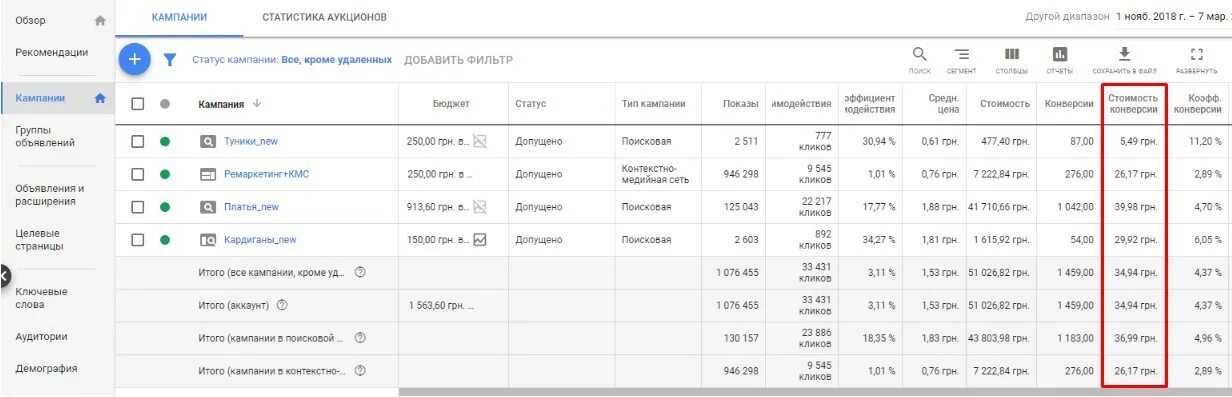Click the horizontal scrollbar below the table
The width and height of the screenshot is (1232, 397).
coord(815,392)
